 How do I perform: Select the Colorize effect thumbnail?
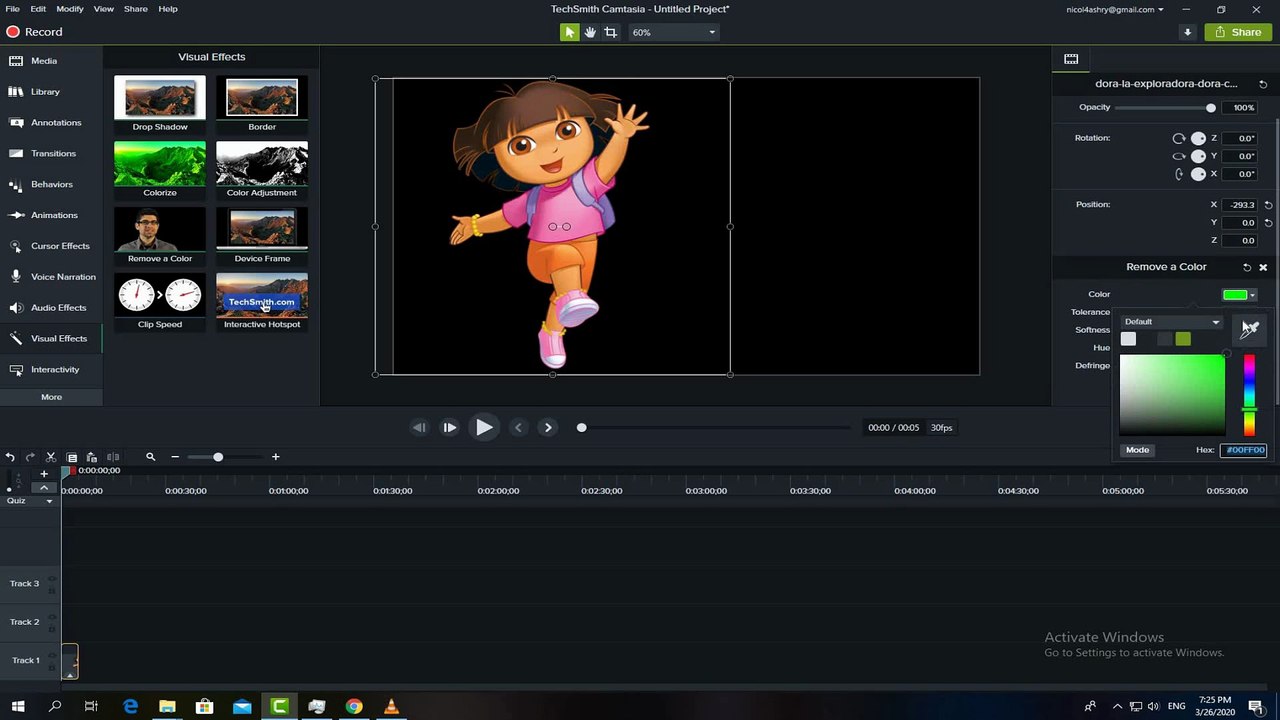[160, 164]
